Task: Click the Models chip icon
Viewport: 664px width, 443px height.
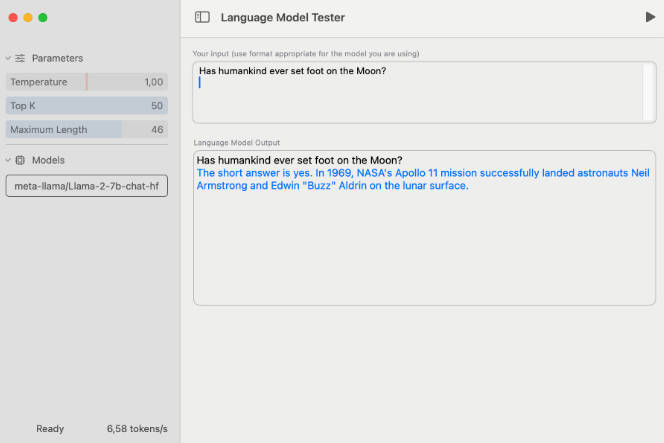Action: coord(20,160)
